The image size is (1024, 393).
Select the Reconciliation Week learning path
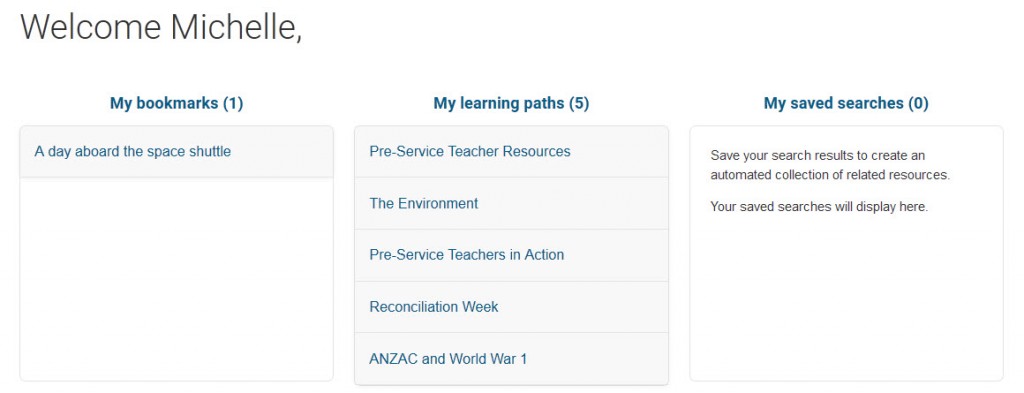tap(434, 306)
